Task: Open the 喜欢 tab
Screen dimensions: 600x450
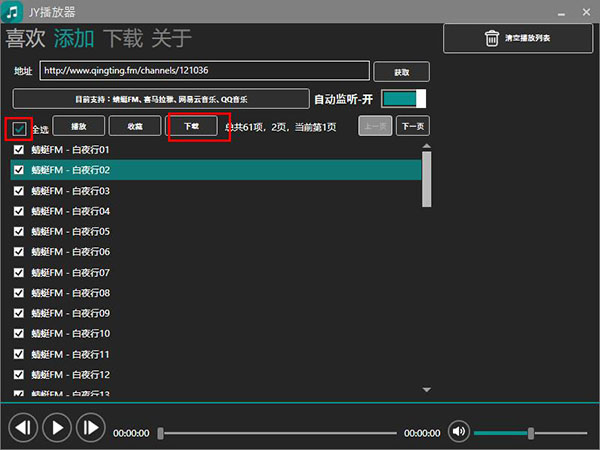Action: coord(25,38)
